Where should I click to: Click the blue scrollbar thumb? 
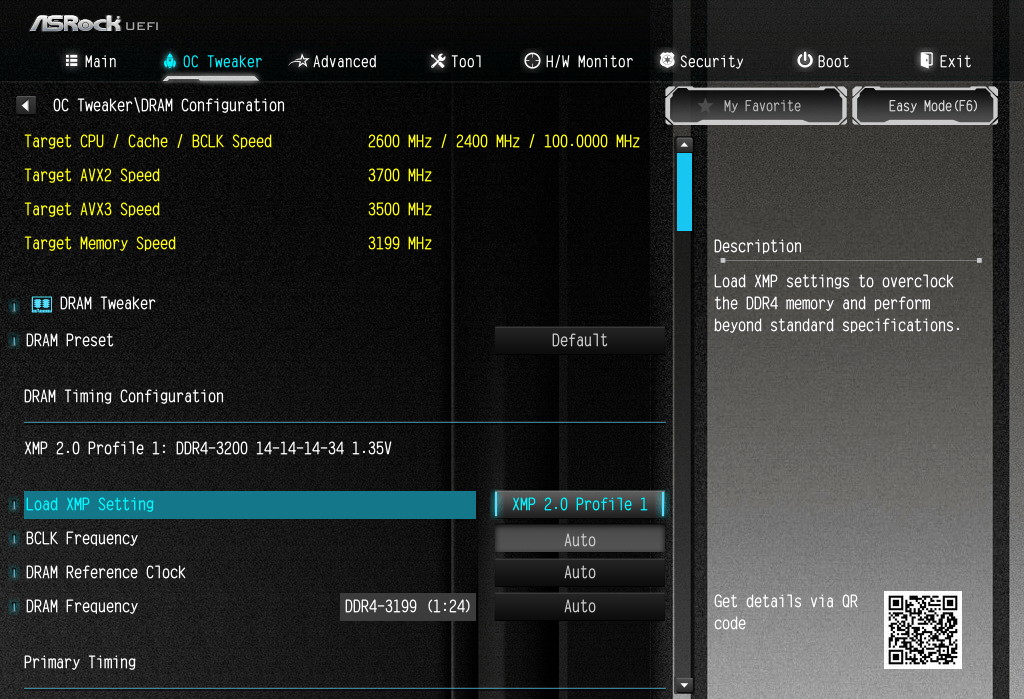[x=684, y=192]
